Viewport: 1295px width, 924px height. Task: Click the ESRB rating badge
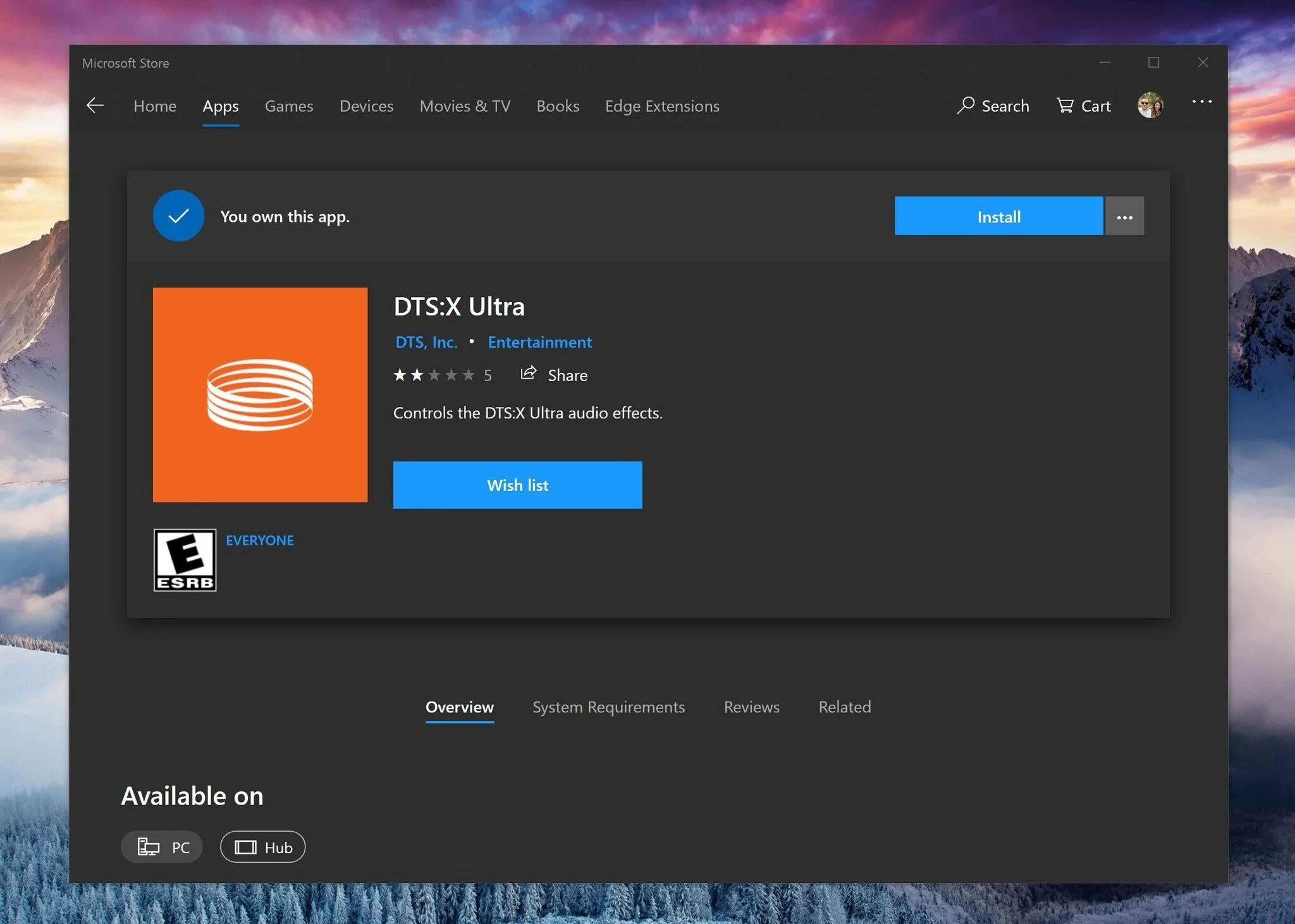click(x=185, y=560)
